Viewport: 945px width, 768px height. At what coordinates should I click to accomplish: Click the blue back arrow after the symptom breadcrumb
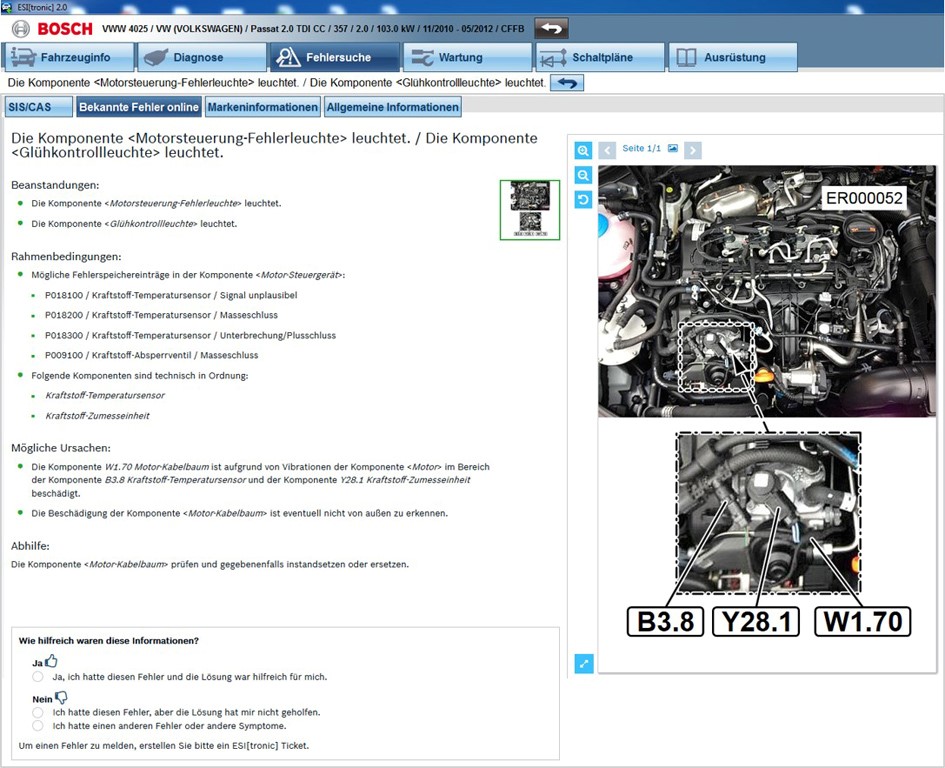(567, 83)
